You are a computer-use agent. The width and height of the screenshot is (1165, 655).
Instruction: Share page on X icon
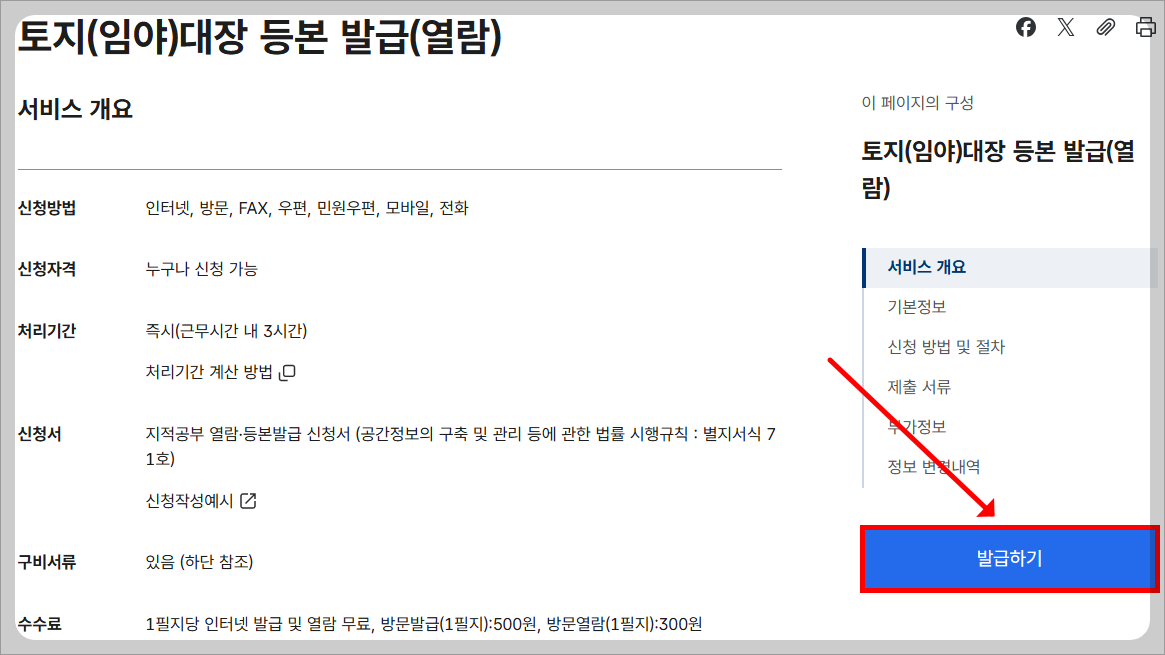tap(1066, 27)
